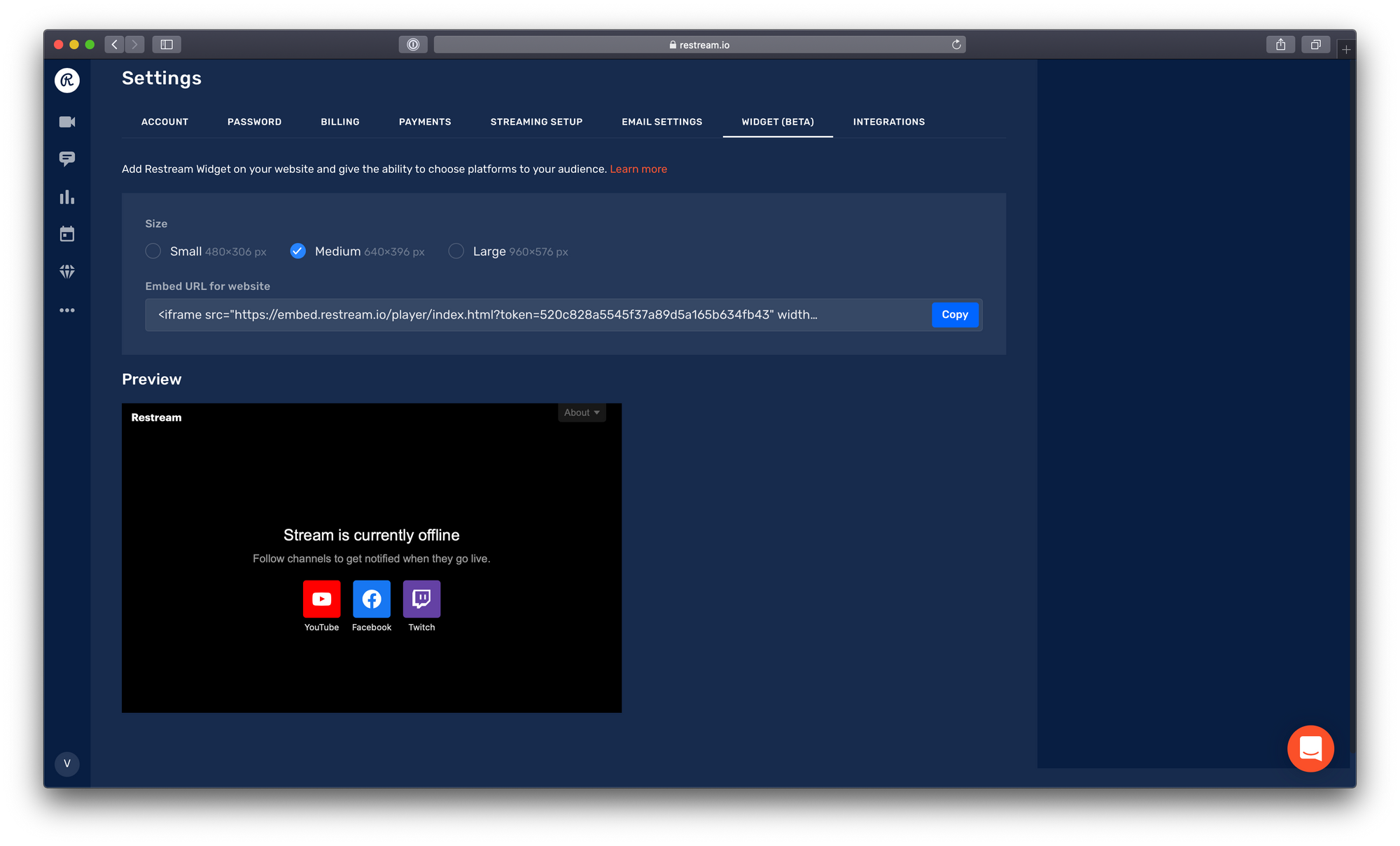Open the video camera streaming icon in sidebar
The image size is (1400, 846).
pos(67,122)
